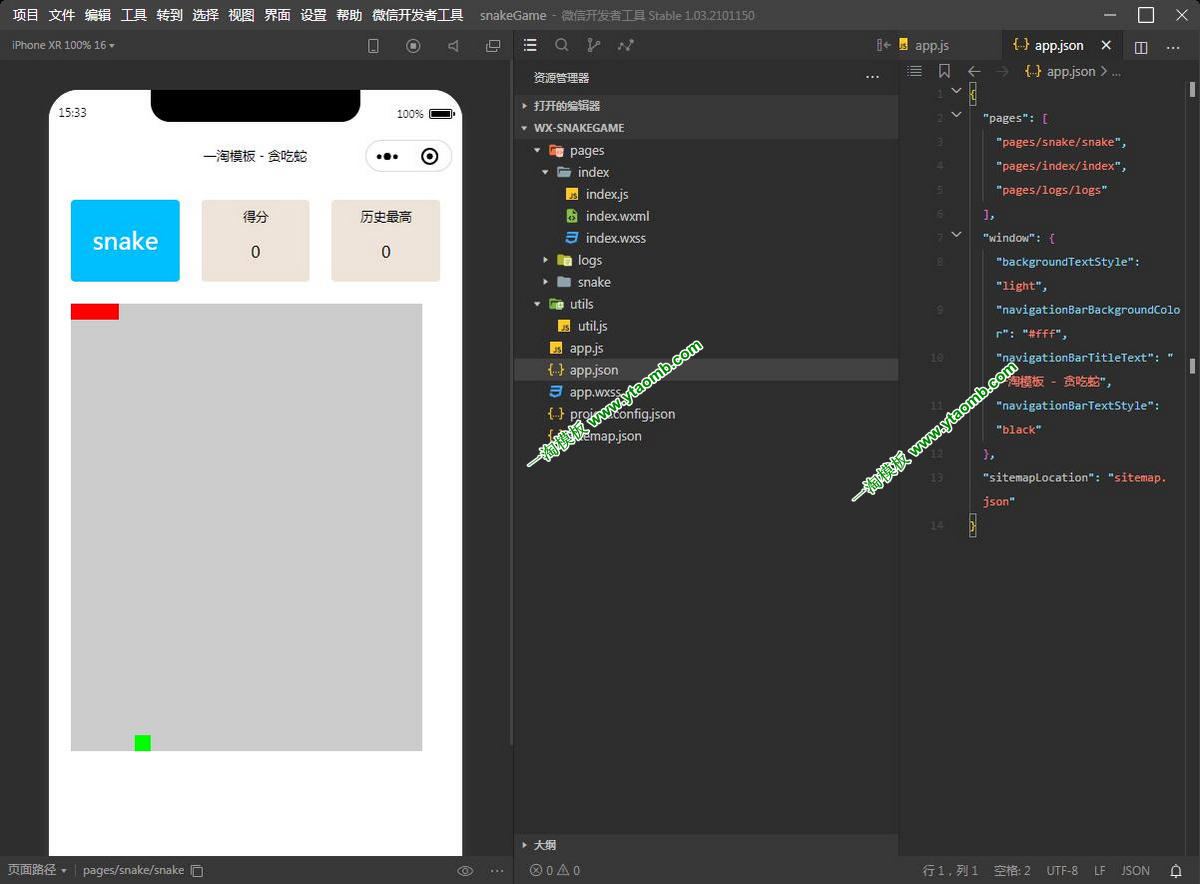The image size is (1200, 884).
Task: Open the search icon in the sidebar
Action: tap(562, 45)
